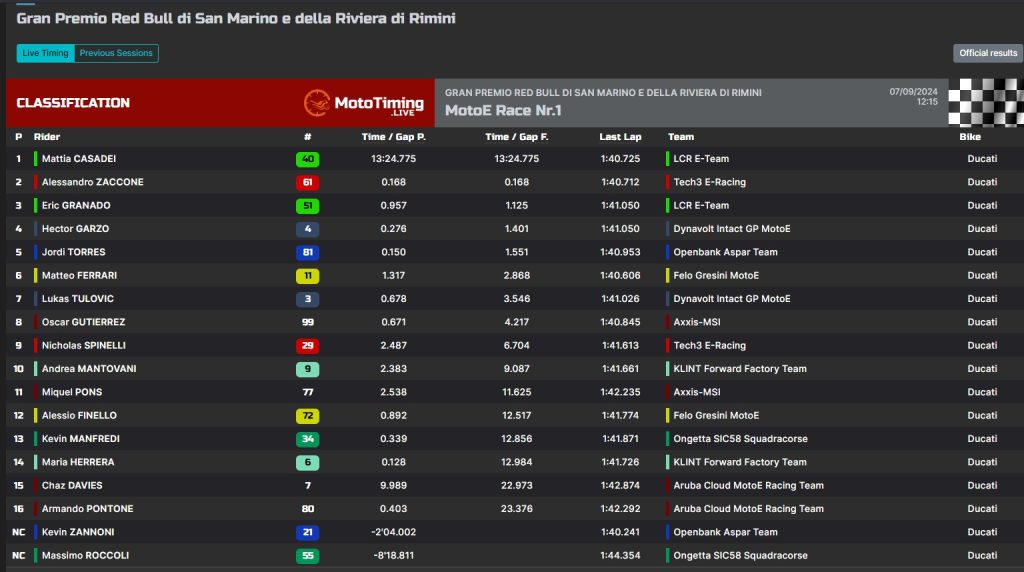
Task: Click number 80 for Pontone
Action: 308,509
